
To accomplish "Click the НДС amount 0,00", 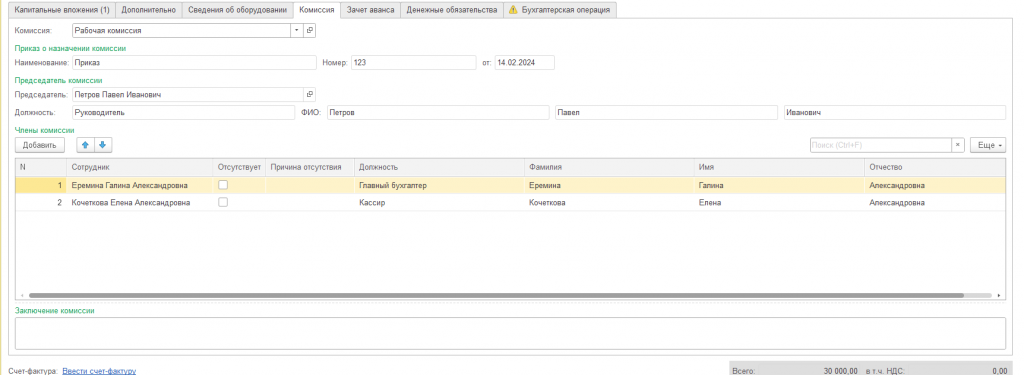I will (x=999, y=370).
